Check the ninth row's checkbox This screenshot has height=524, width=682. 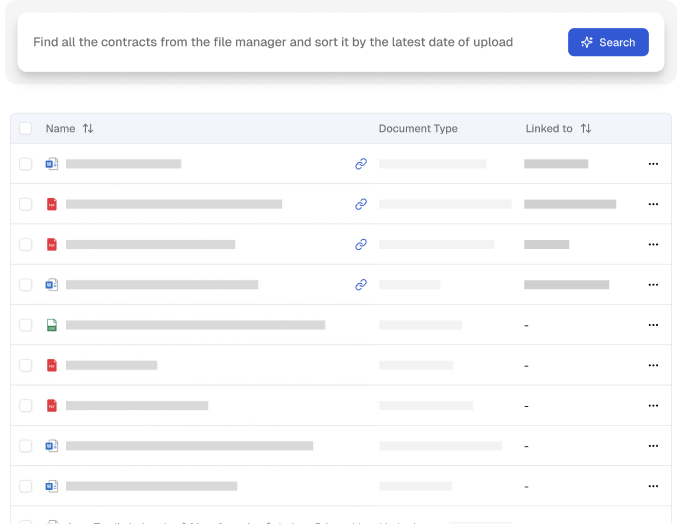coord(26,486)
